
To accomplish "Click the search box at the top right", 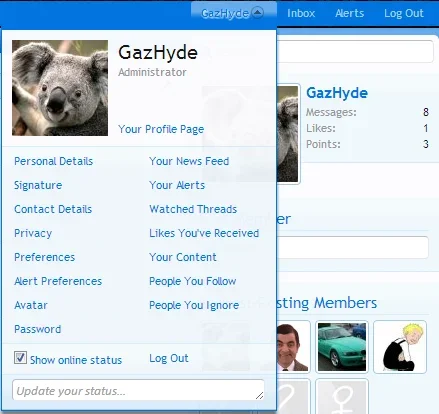I will tap(355, 51).
